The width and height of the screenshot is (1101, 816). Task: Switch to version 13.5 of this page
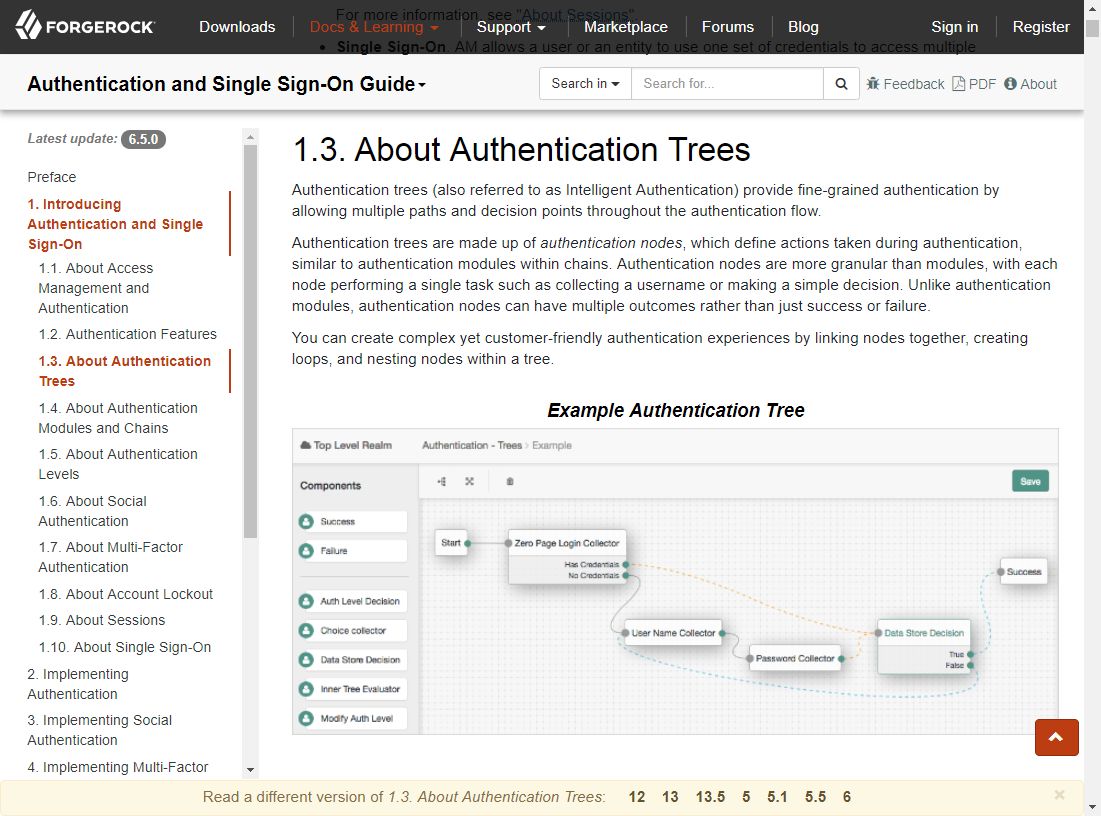coord(710,797)
